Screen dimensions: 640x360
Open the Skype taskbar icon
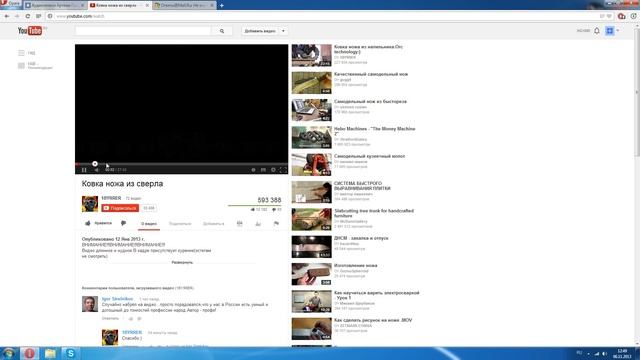[70, 353]
